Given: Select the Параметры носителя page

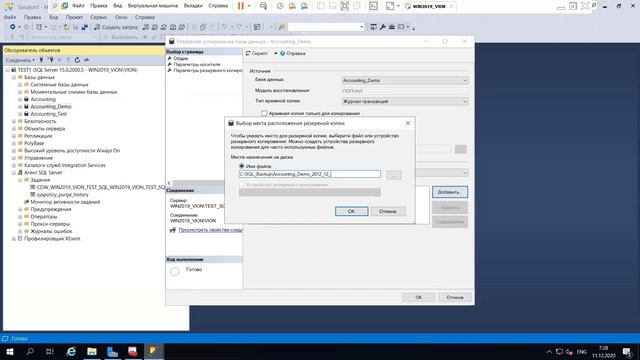Looking at the screenshot, I should [196, 64].
